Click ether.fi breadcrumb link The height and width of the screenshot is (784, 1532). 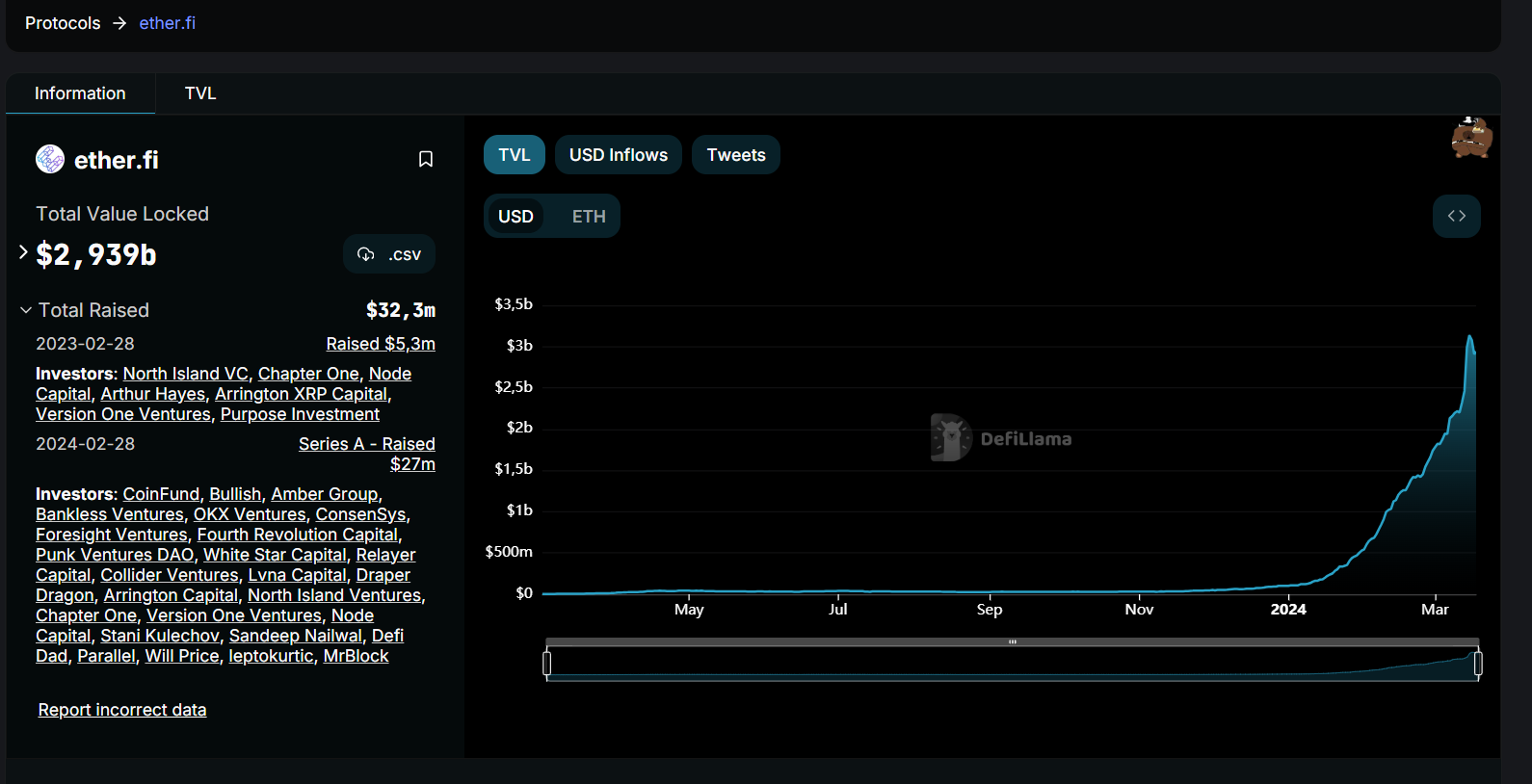(x=168, y=23)
